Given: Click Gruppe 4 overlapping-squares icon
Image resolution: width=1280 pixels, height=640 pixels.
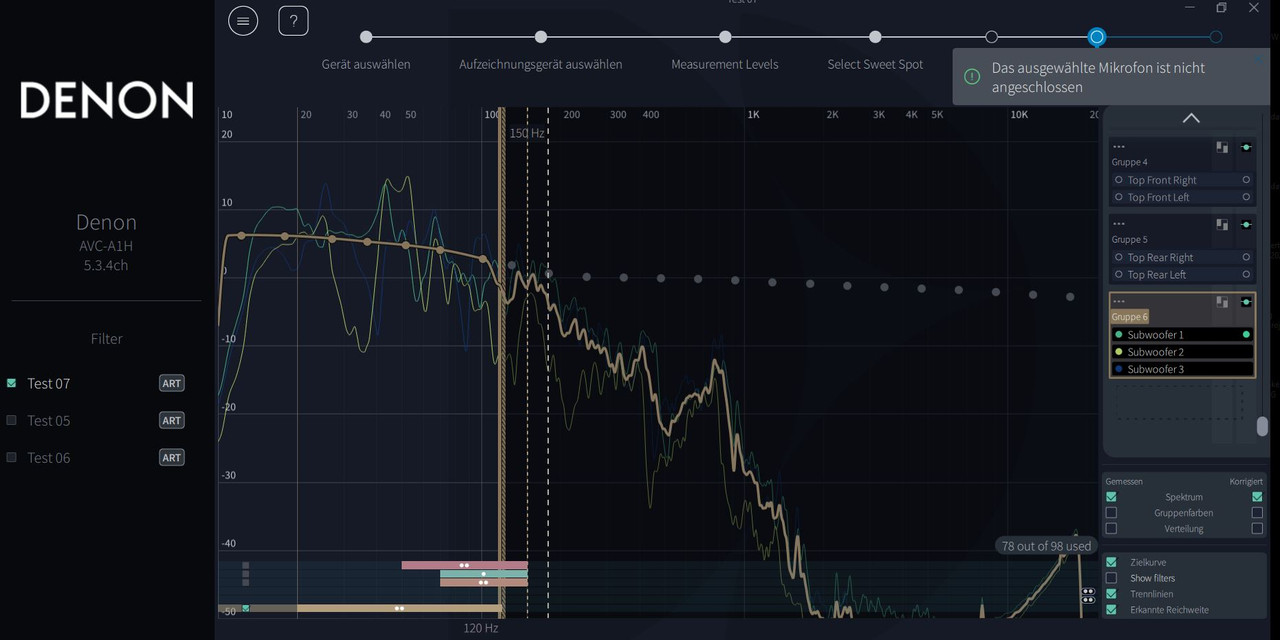Looking at the screenshot, I should (1222, 147).
